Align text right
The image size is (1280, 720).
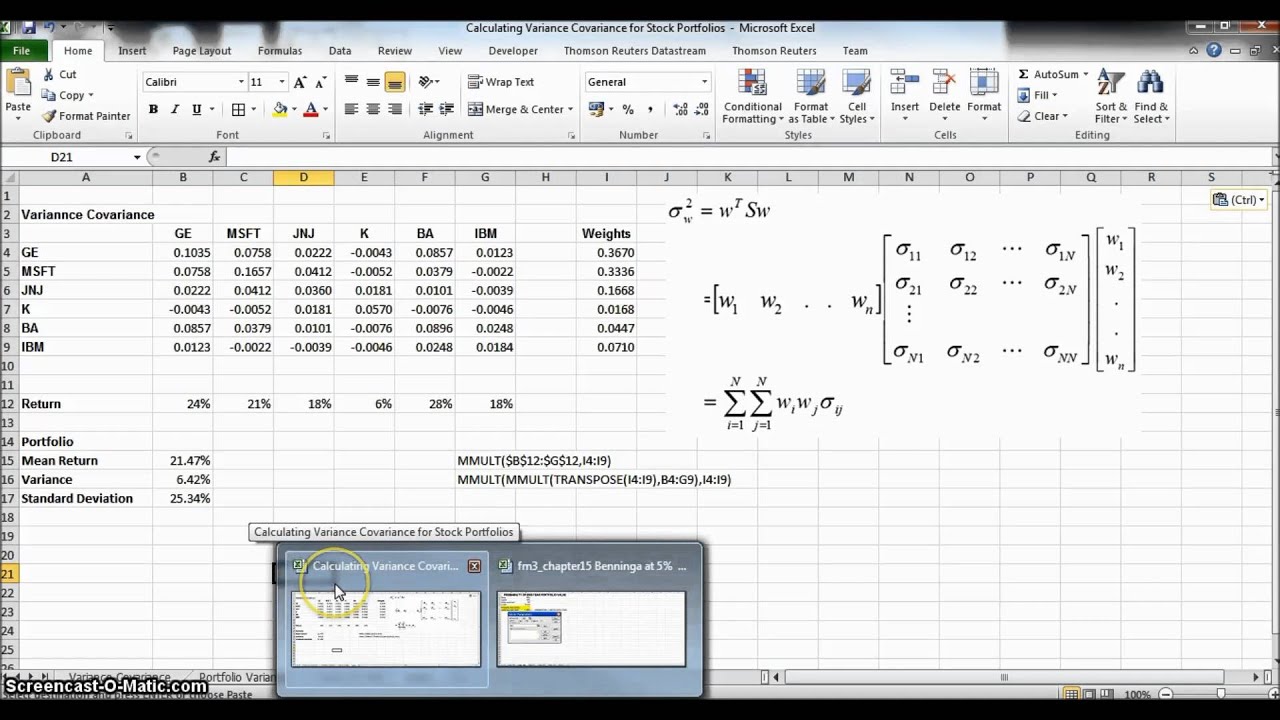tap(395, 110)
